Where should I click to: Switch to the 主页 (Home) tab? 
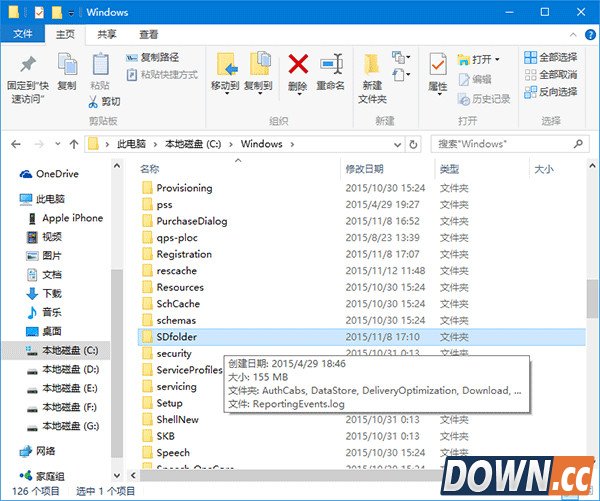coord(65,34)
